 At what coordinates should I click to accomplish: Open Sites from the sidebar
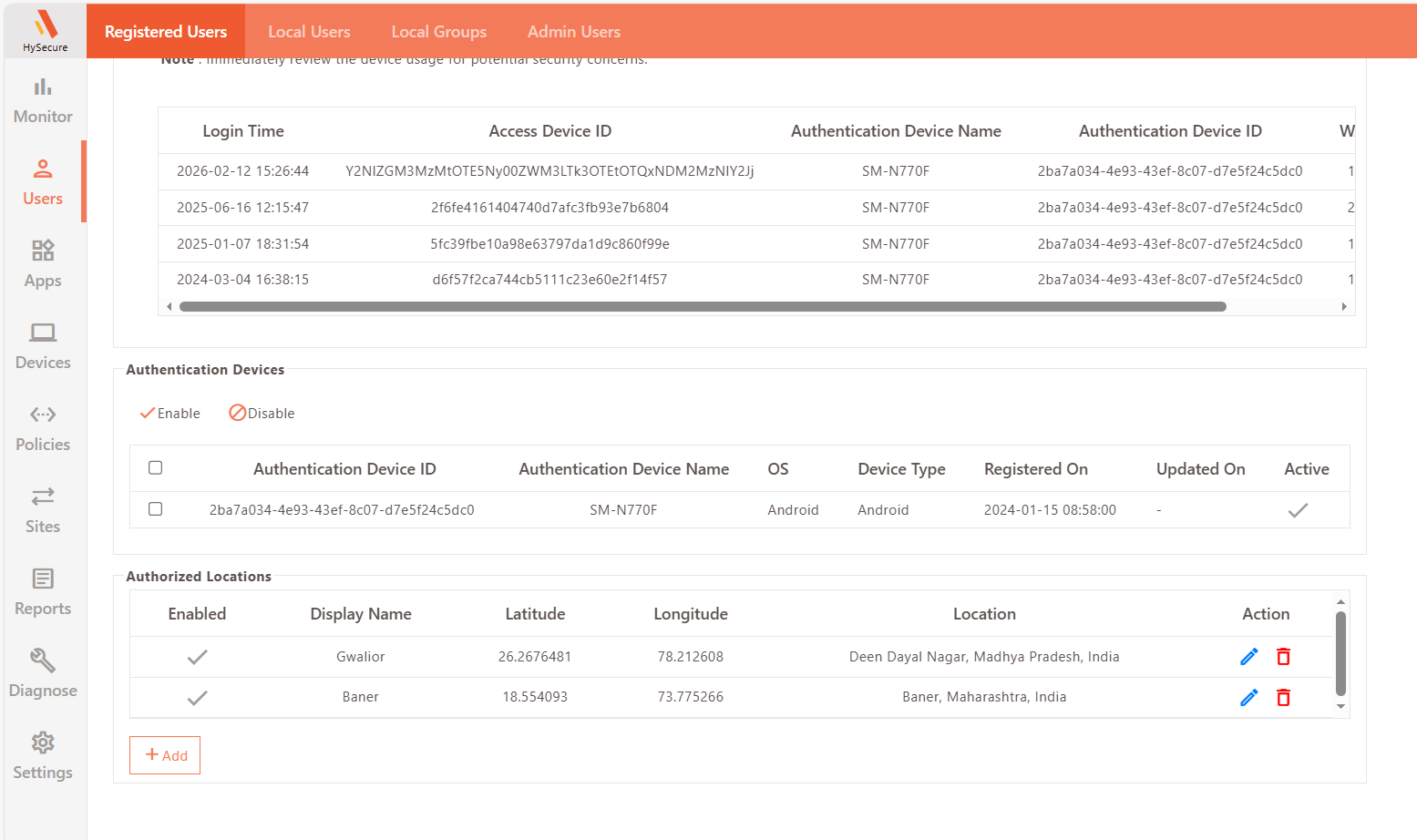(43, 510)
